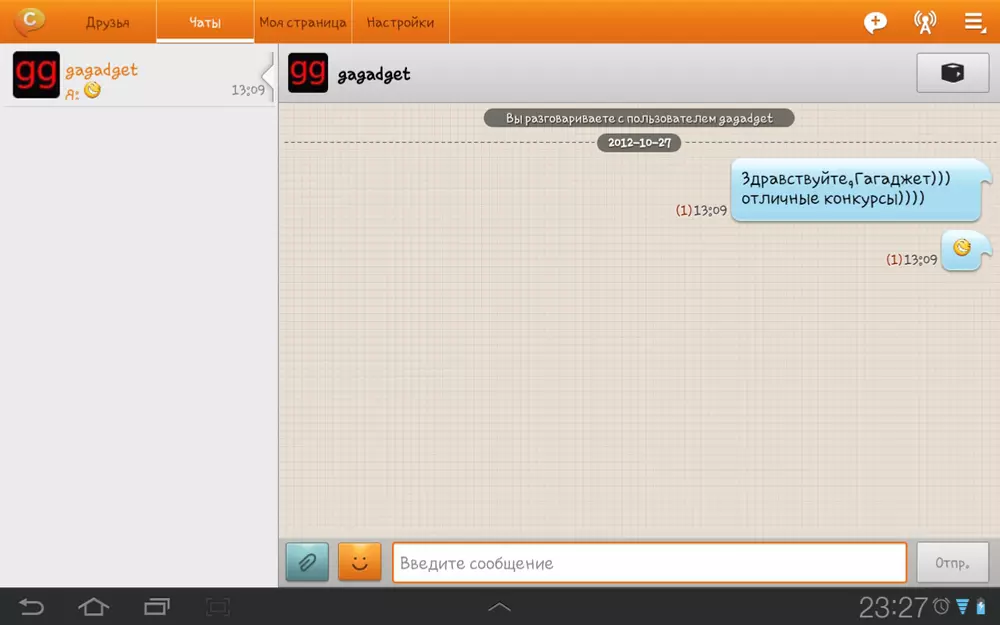The image size is (1000, 625).
Task: Tap the ChatON logo icon
Action: click(x=31, y=21)
